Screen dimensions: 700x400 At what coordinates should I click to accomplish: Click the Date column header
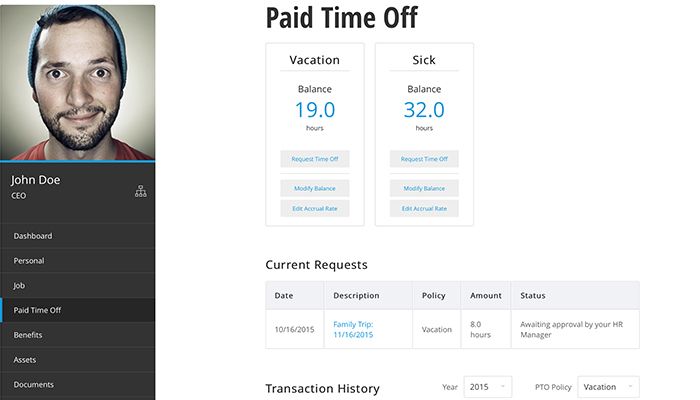284,296
